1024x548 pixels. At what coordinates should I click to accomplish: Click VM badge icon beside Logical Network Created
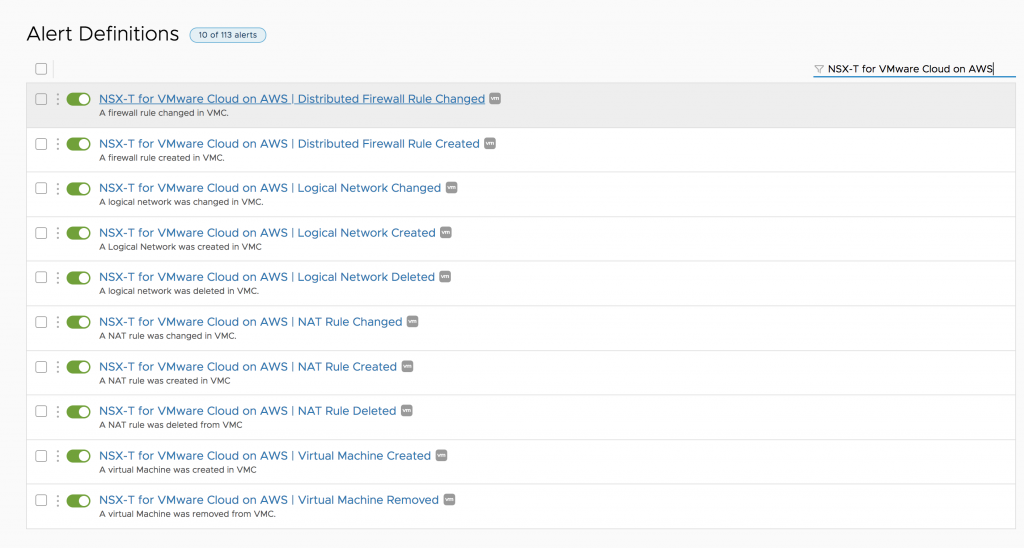click(446, 233)
